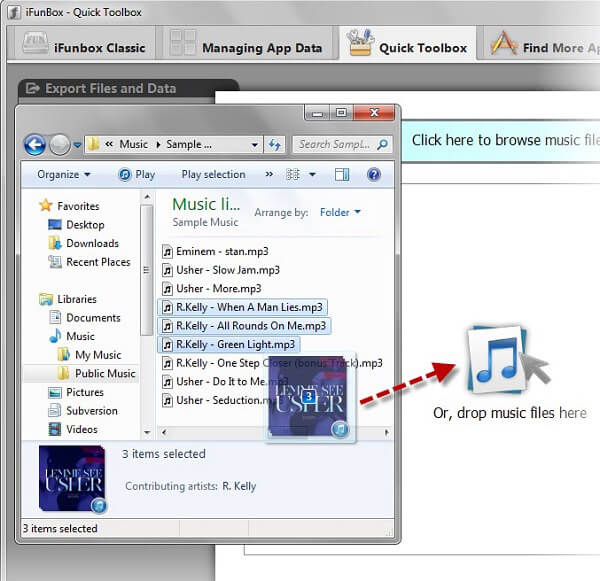Click the navigation pane scroll up arrow
The width and height of the screenshot is (600, 581).
click(x=147, y=197)
